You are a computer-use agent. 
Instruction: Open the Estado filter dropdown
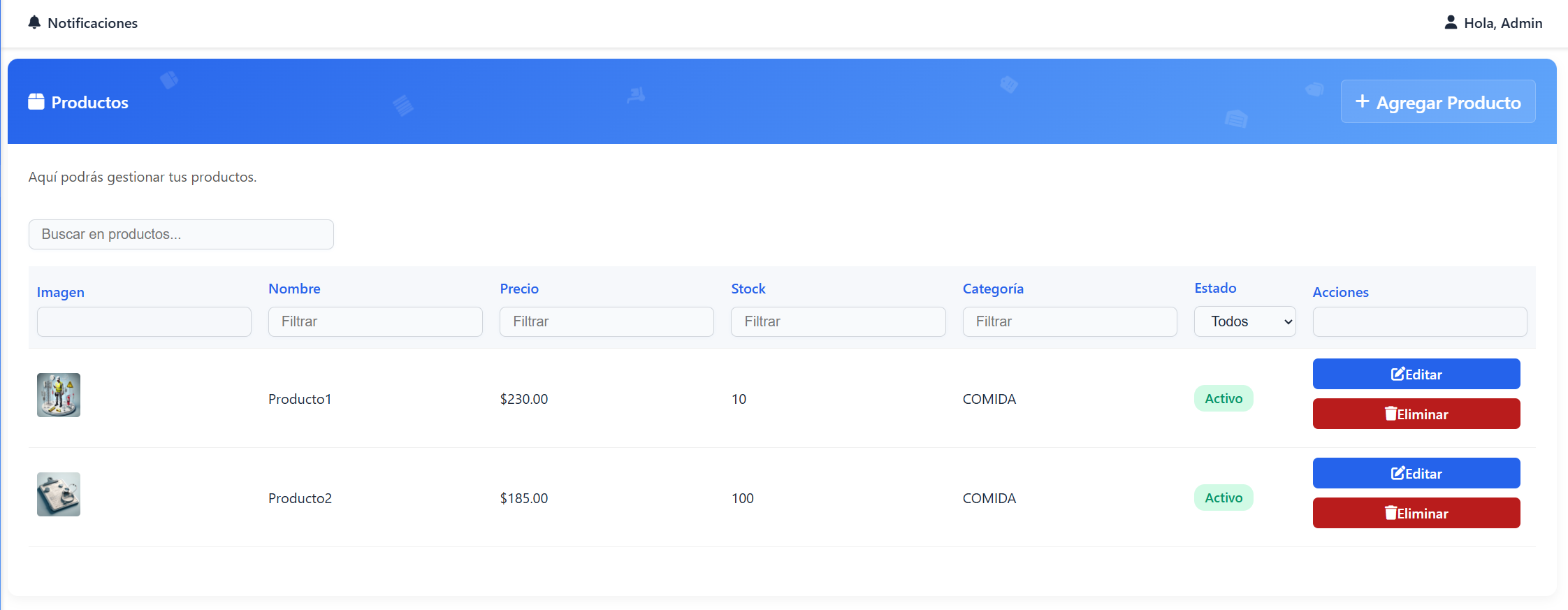[x=1244, y=321]
